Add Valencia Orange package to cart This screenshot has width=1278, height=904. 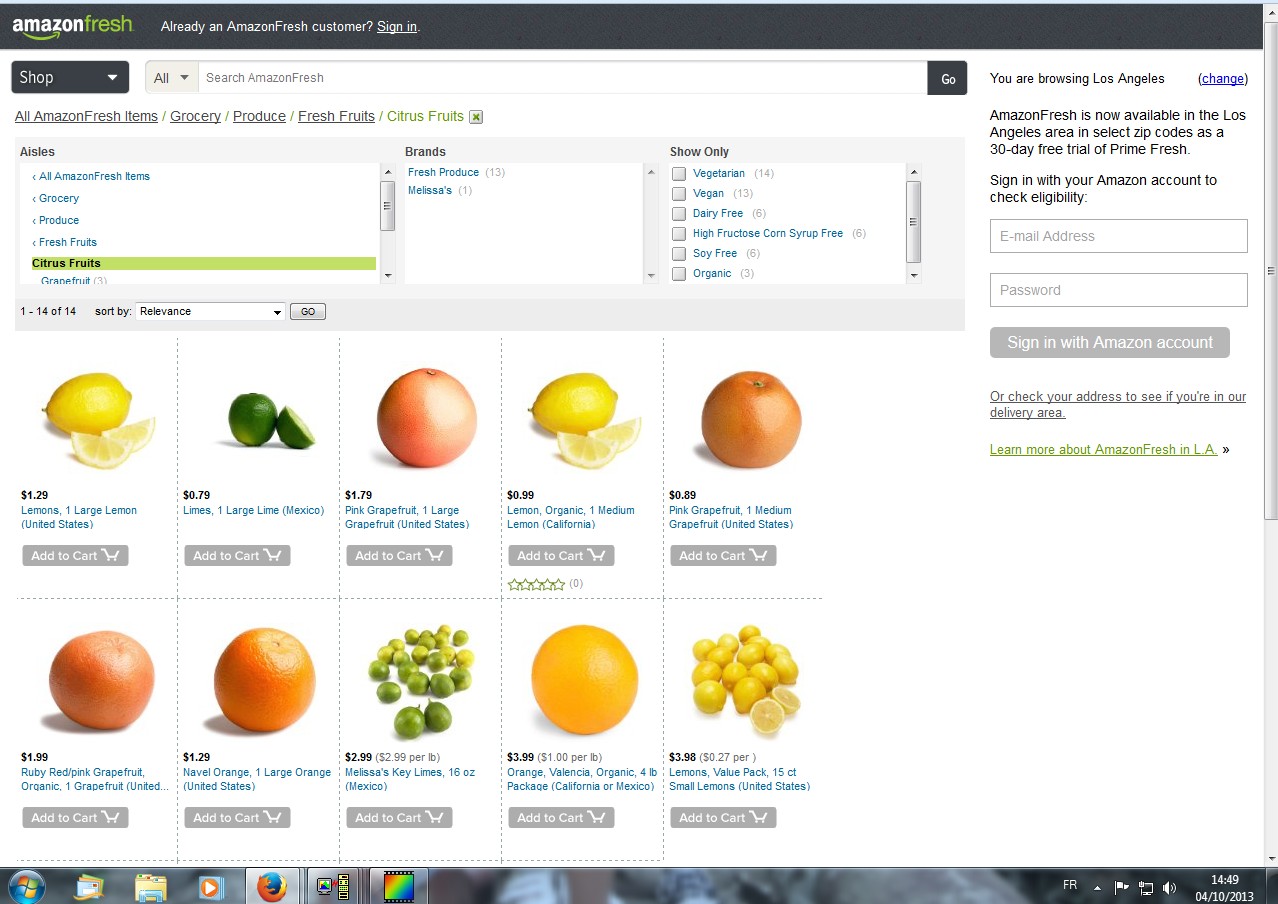561,817
